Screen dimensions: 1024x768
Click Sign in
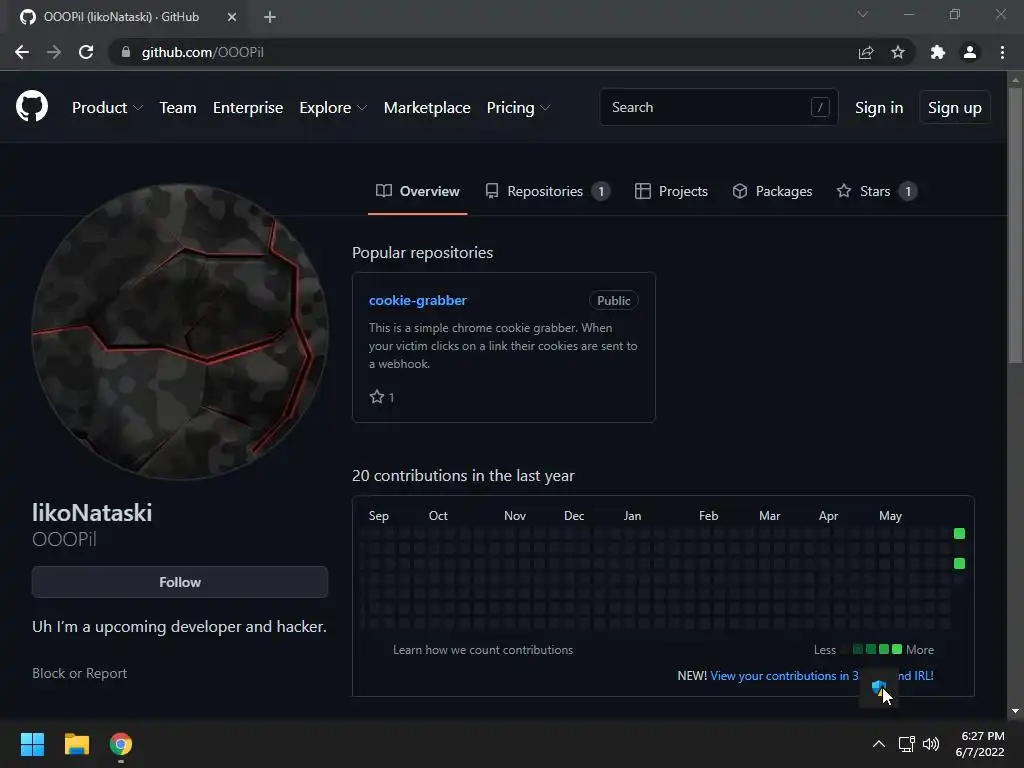[879, 108]
